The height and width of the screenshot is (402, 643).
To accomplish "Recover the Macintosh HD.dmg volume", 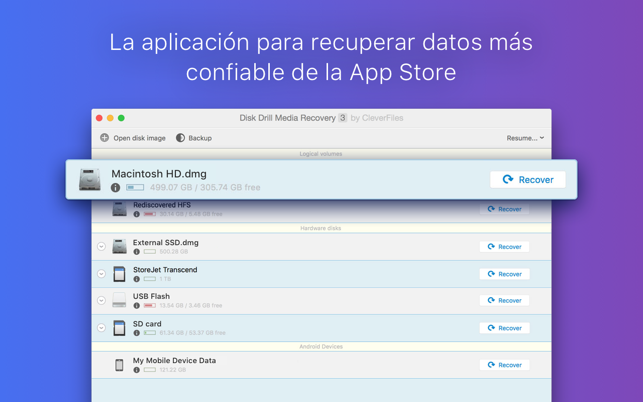I will point(528,180).
